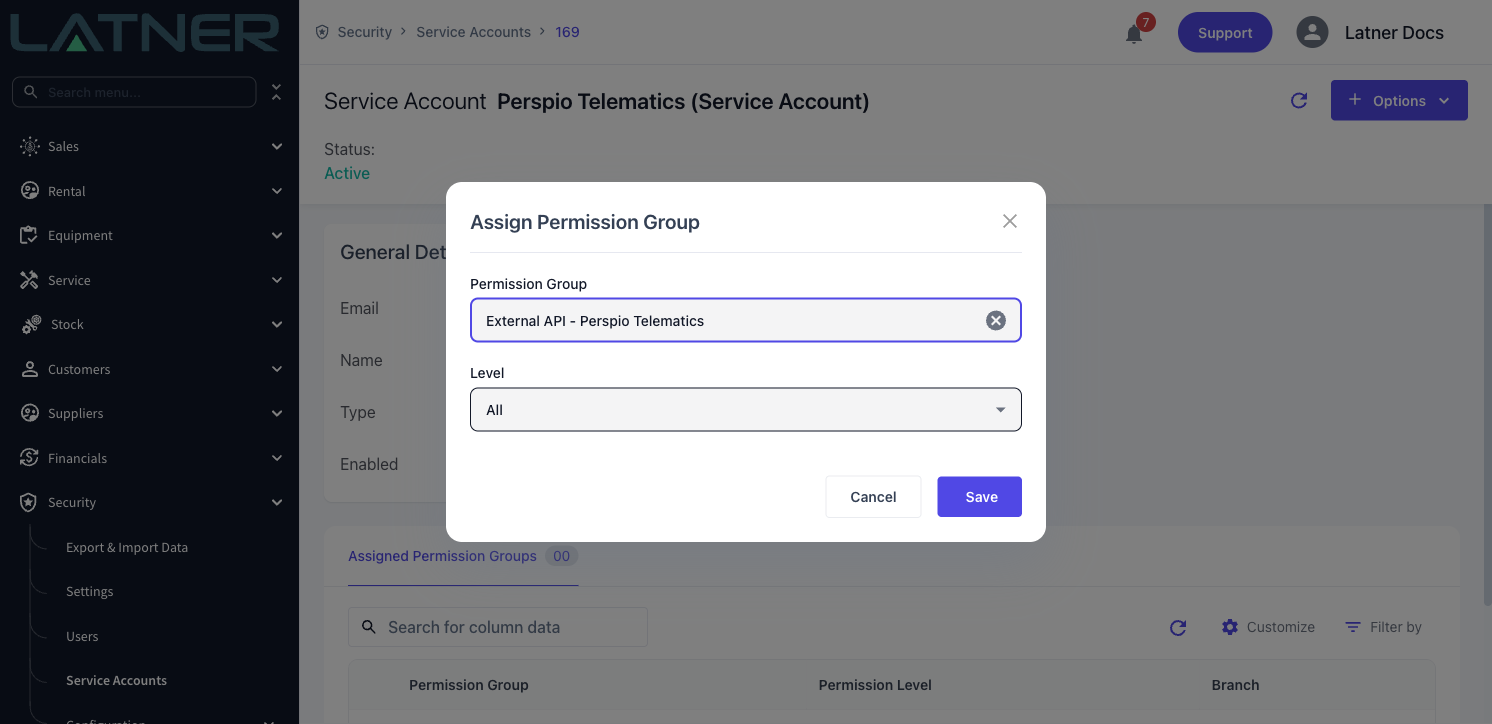1492x724 pixels.
Task: Click the breadcrumb shield icon
Action: click(322, 32)
